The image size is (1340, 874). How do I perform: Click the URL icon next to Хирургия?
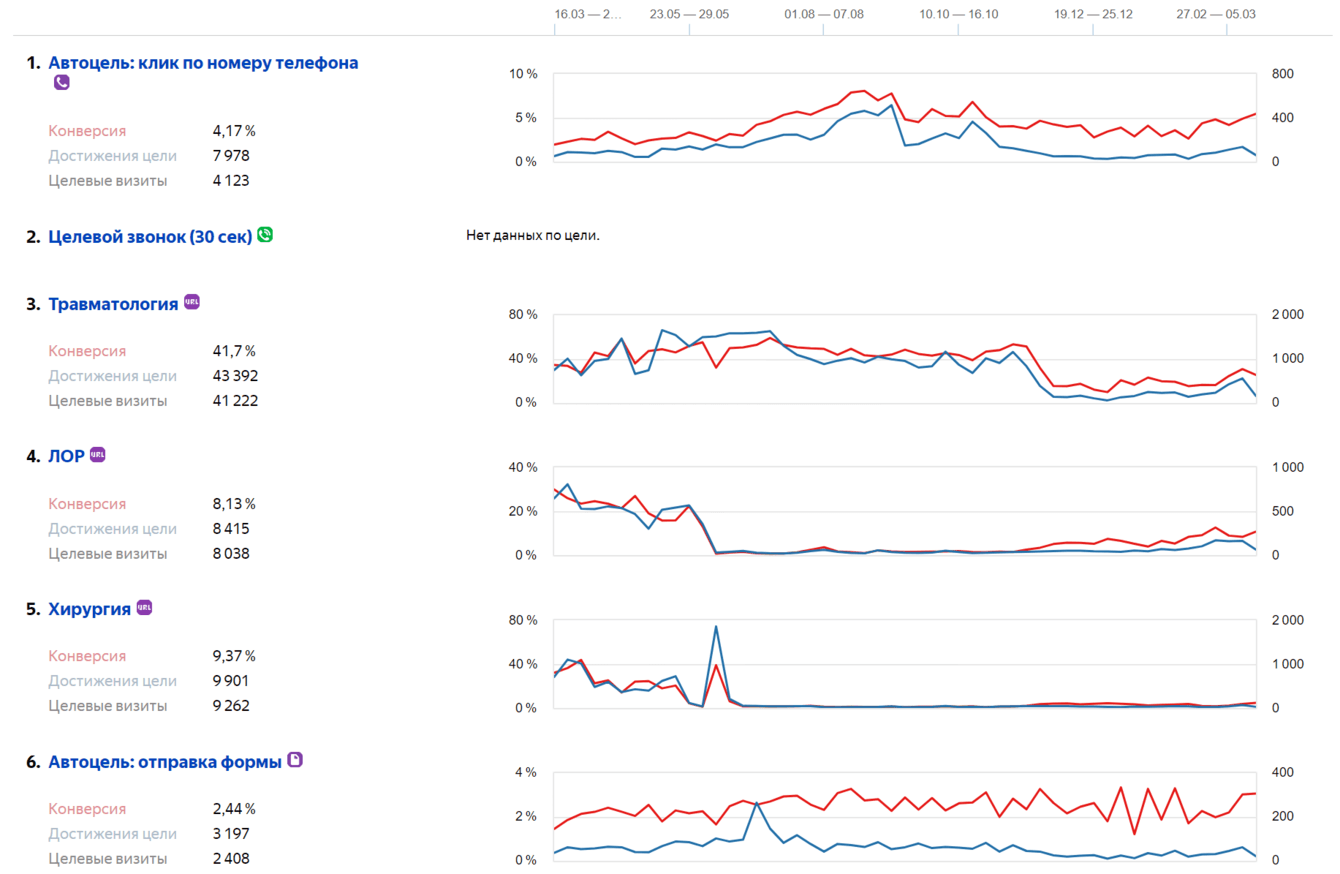click(144, 607)
